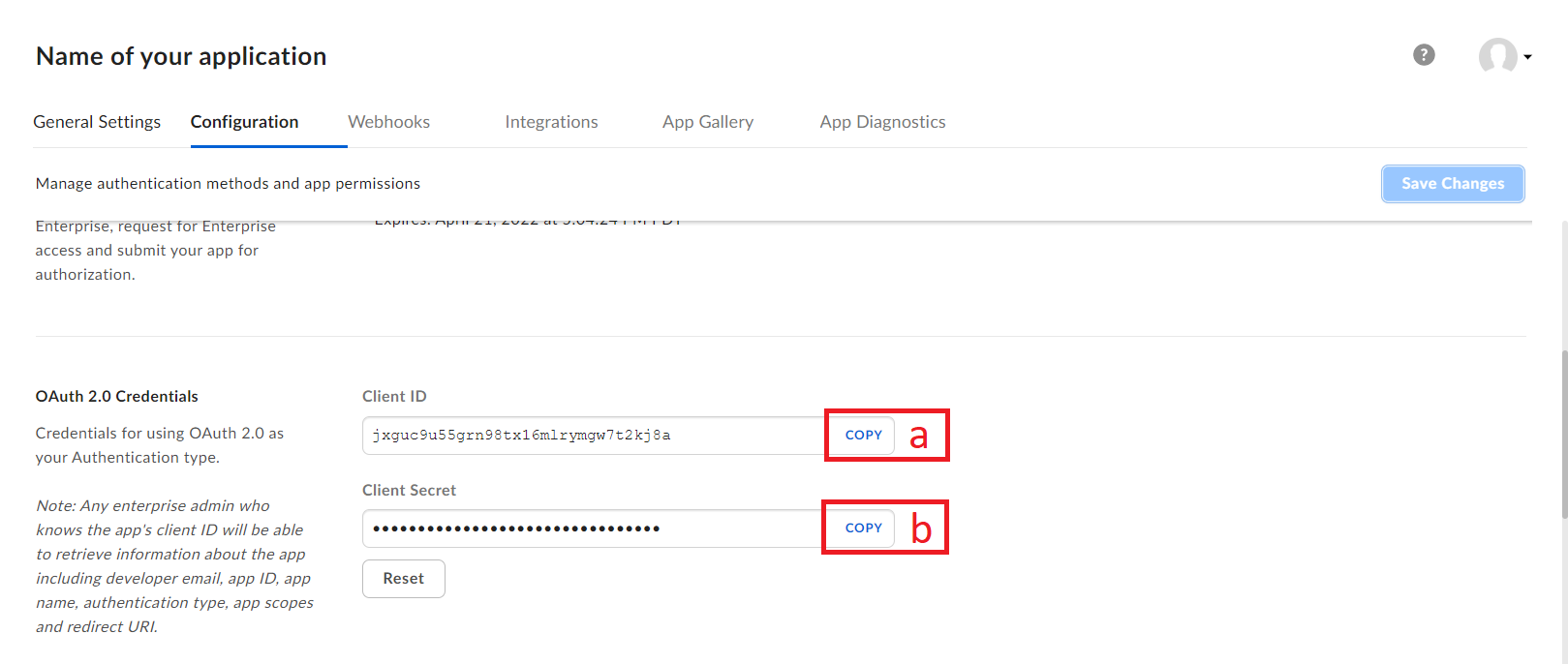The height and width of the screenshot is (664, 1568).
Task: Reset the client secret
Action: point(403,579)
